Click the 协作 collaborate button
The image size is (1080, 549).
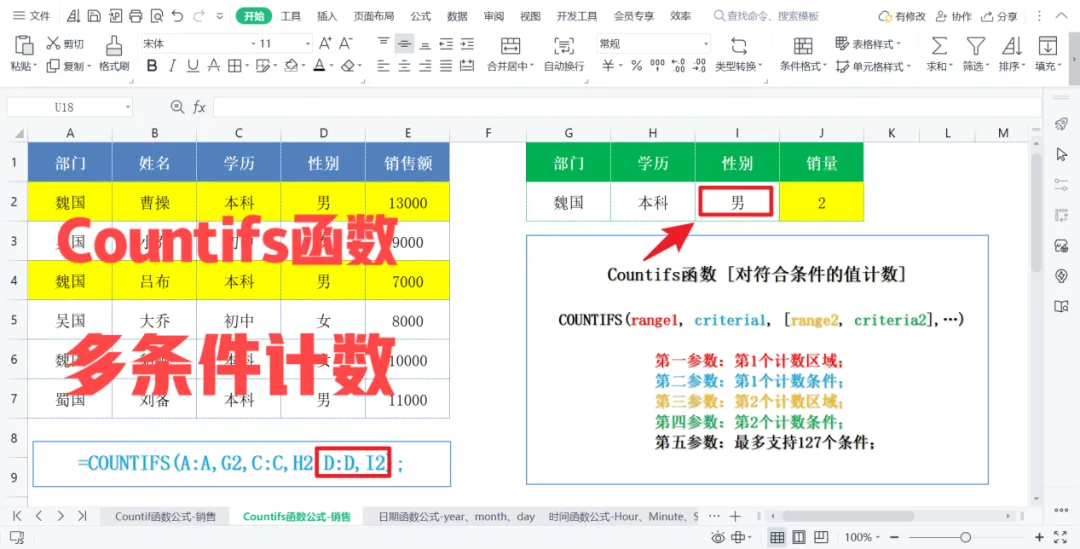(954, 16)
